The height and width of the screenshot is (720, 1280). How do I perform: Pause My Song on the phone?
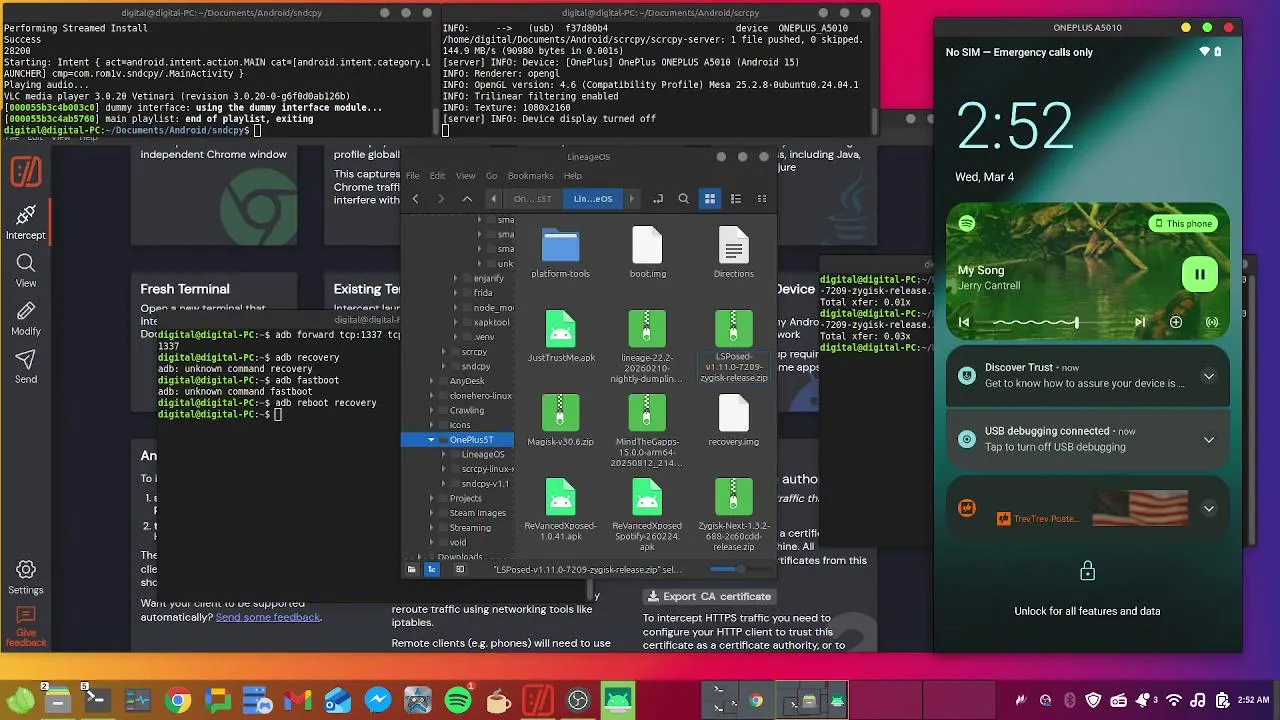1200,274
